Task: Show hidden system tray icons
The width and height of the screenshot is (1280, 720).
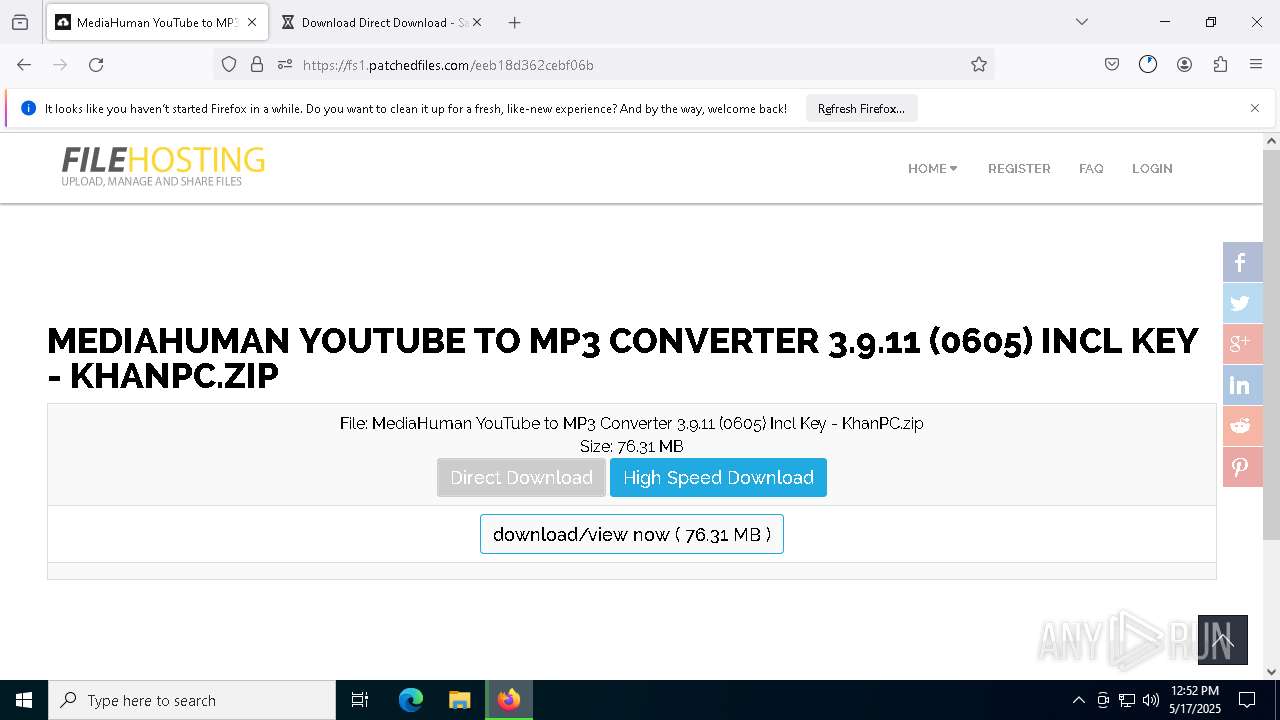Action: coord(1078,700)
